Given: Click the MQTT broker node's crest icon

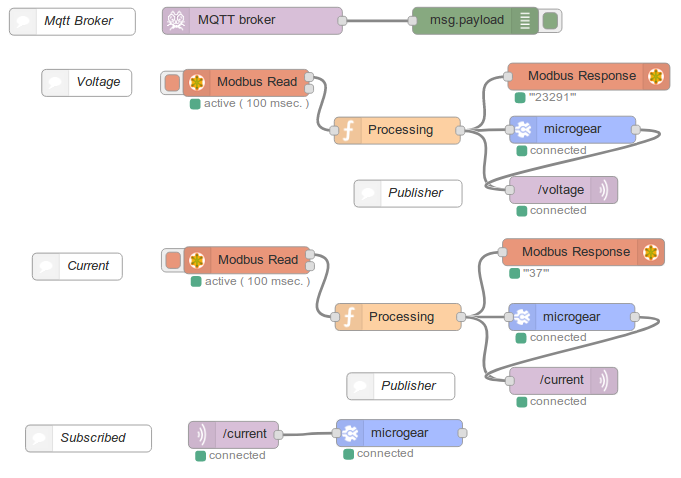Looking at the screenshot, I should (x=176, y=20).
